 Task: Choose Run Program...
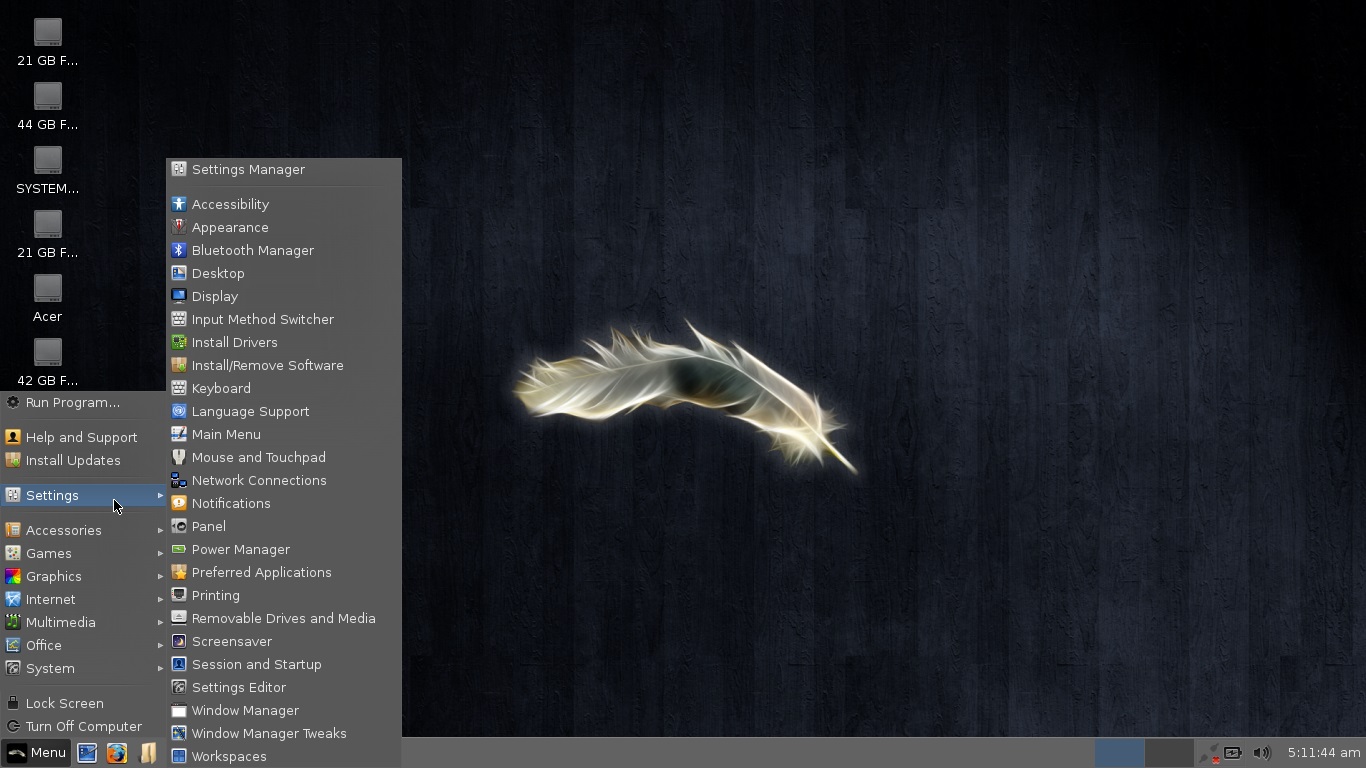pyautogui.click(x=83, y=402)
